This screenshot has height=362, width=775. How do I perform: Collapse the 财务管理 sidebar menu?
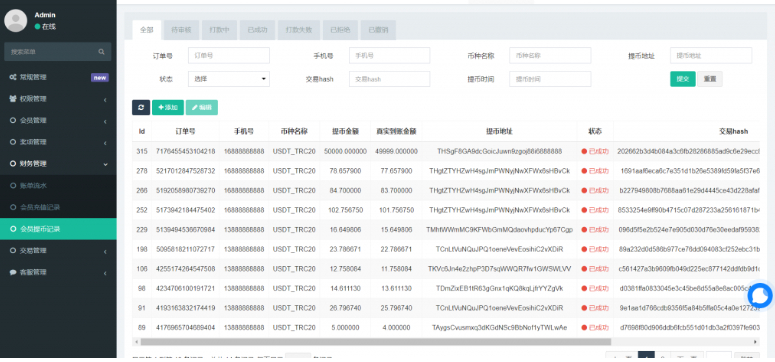click(x=58, y=164)
